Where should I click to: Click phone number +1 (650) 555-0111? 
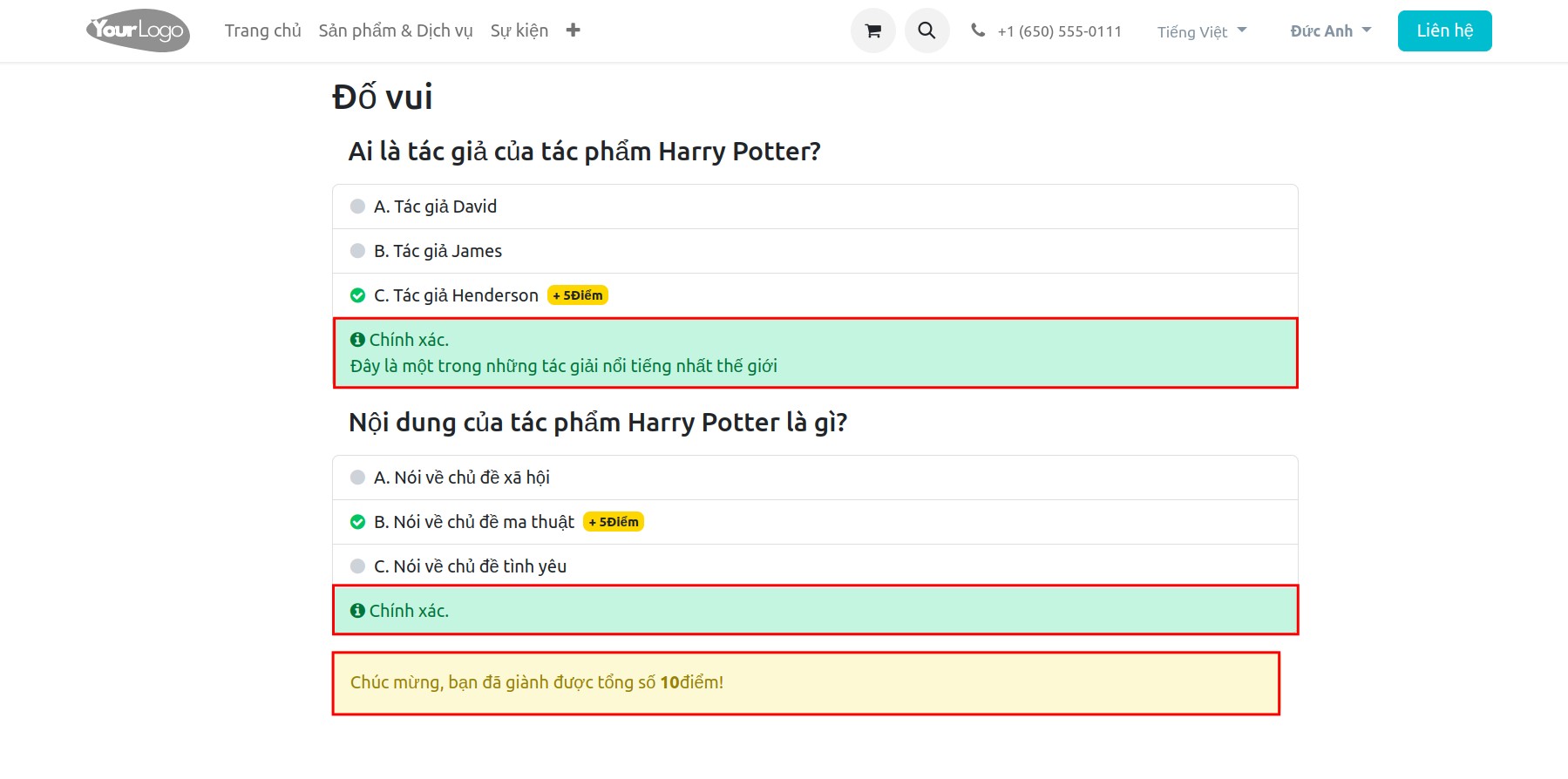[1059, 31]
